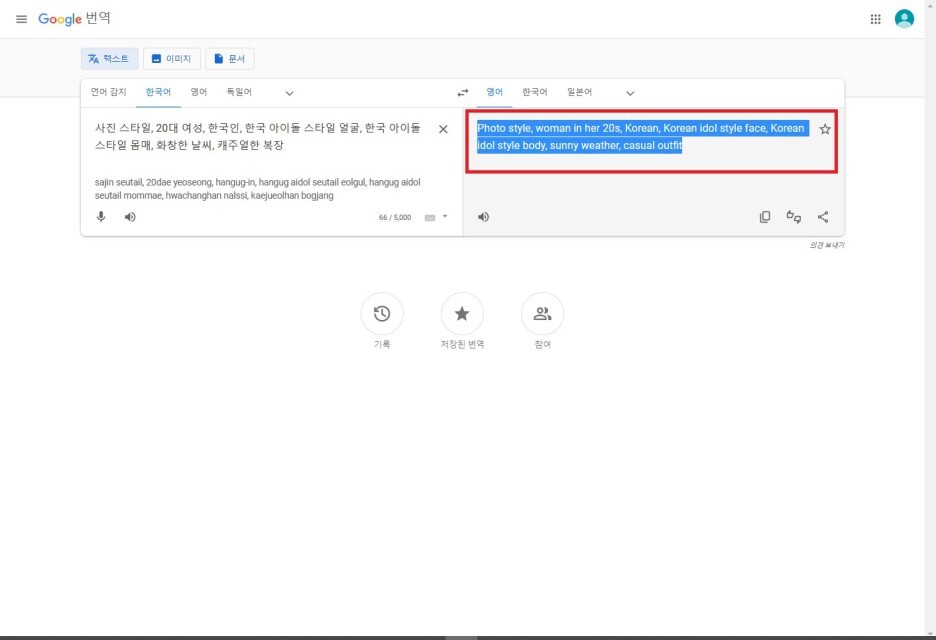
Task: Choose 영어 as target language
Action: (494, 92)
